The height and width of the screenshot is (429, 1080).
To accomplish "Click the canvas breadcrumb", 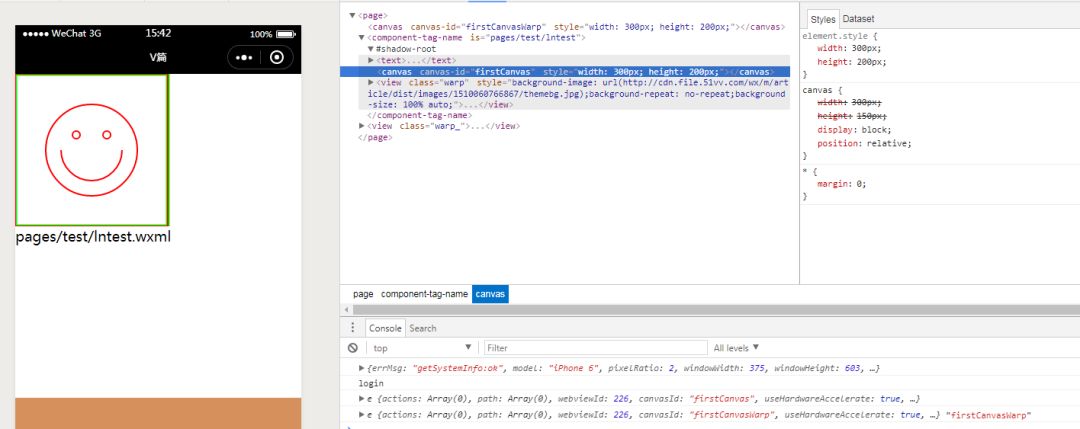I will click(490, 294).
